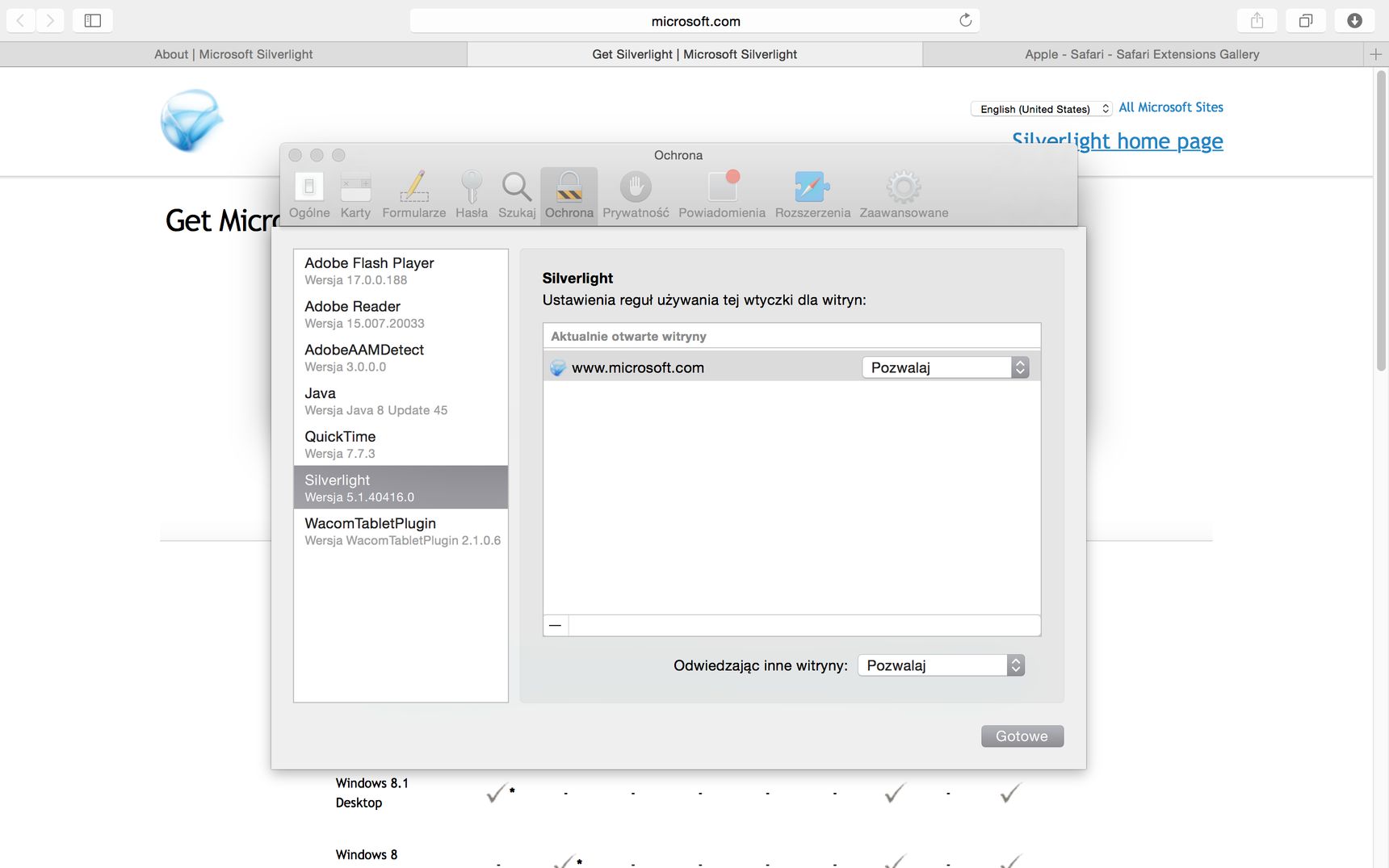Open the Silverlight home page link
1389x868 pixels.
[x=1118, y=141]
